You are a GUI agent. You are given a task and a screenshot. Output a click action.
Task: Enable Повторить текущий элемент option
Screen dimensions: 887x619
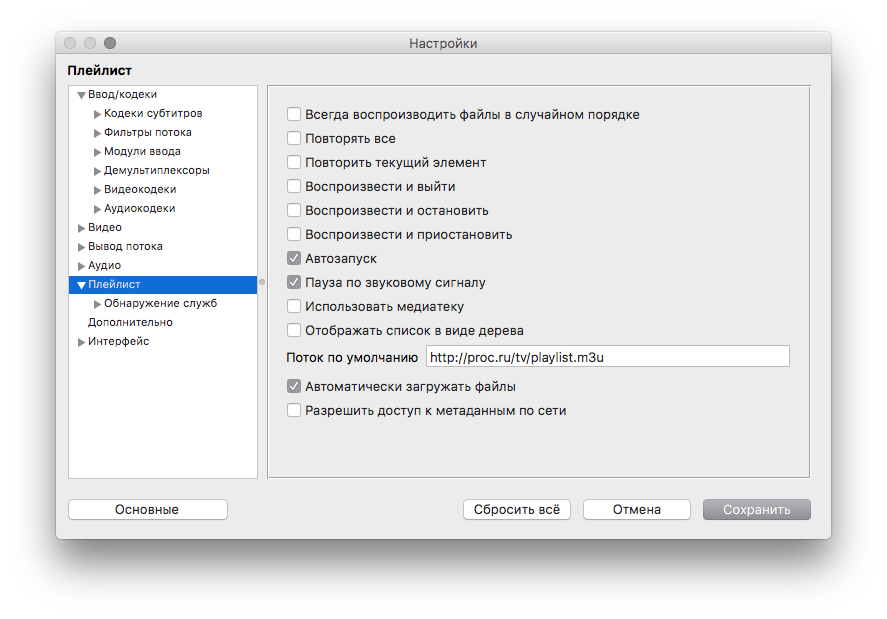pyautogui.click(x=294, y=162)
